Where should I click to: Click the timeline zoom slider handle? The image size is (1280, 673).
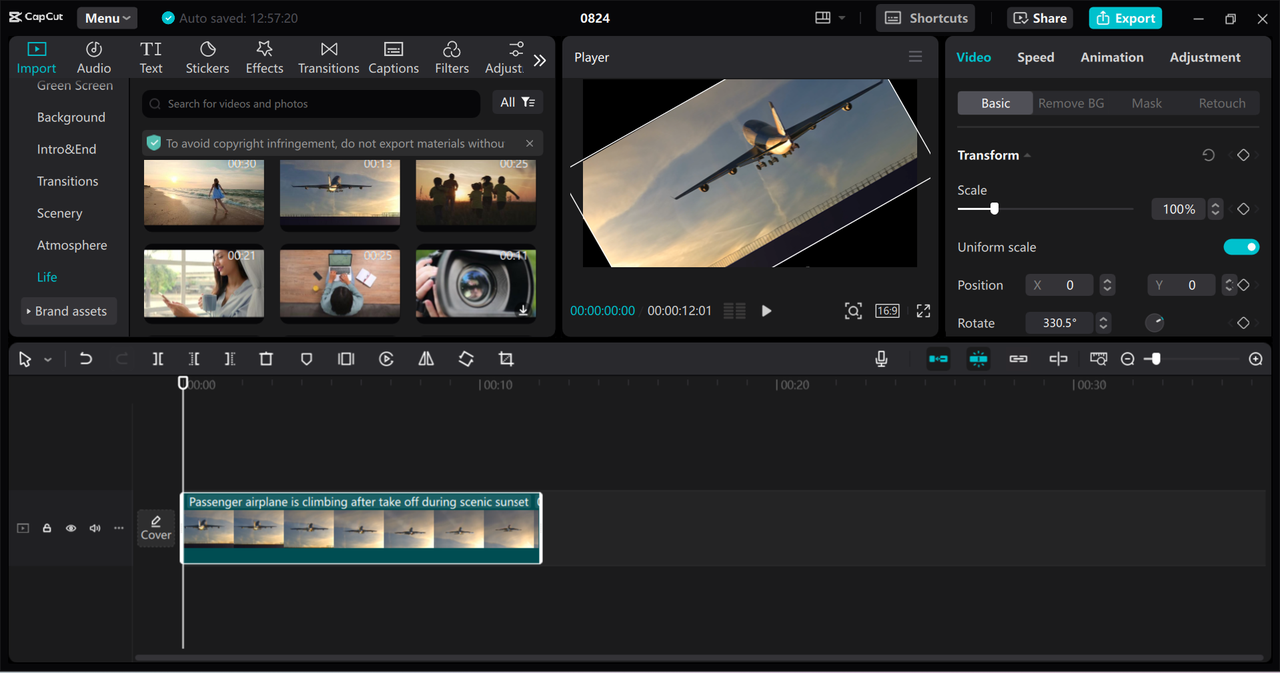(x=1156, y=359)
